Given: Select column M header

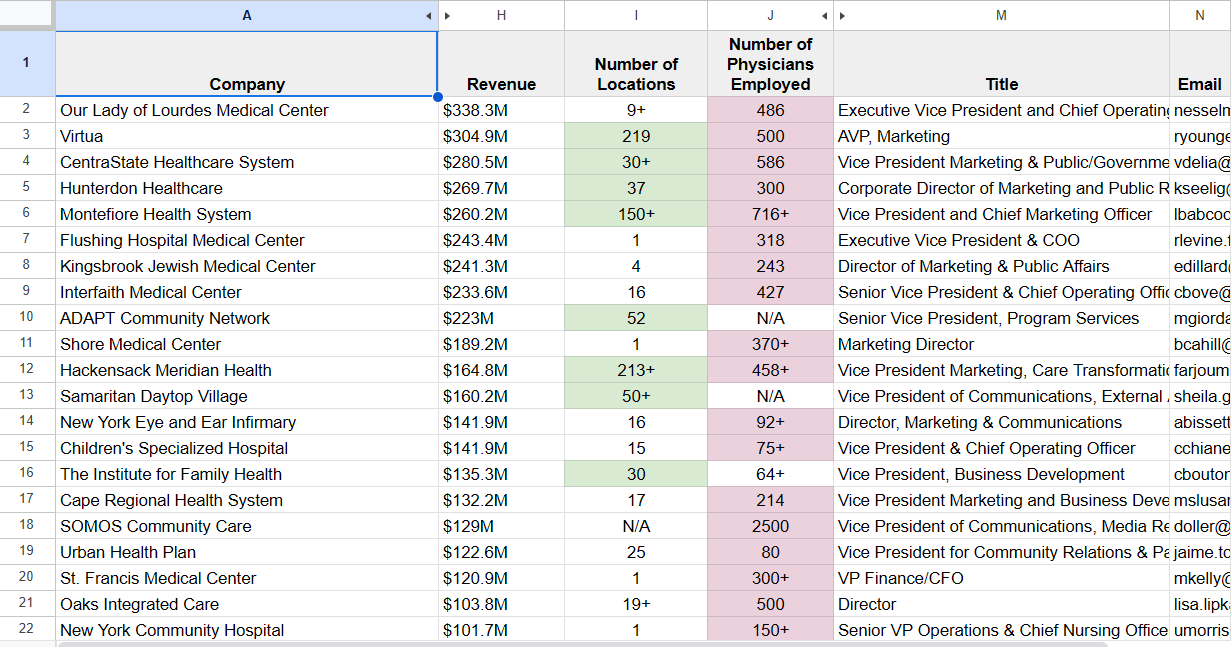Looking at the screenshot, I should [1001, 16].
